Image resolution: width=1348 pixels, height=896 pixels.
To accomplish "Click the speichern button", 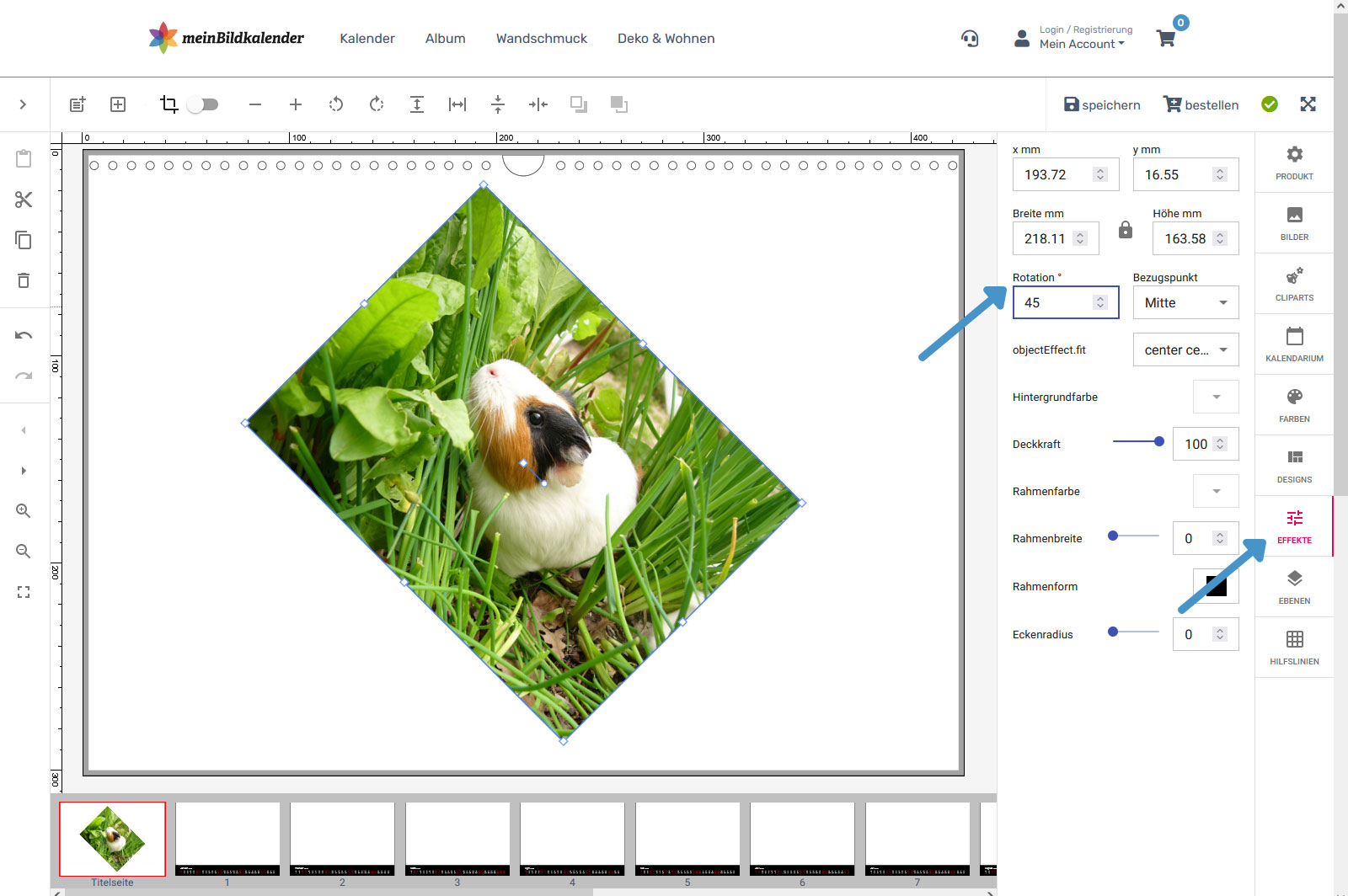I will pos(1101,104).
